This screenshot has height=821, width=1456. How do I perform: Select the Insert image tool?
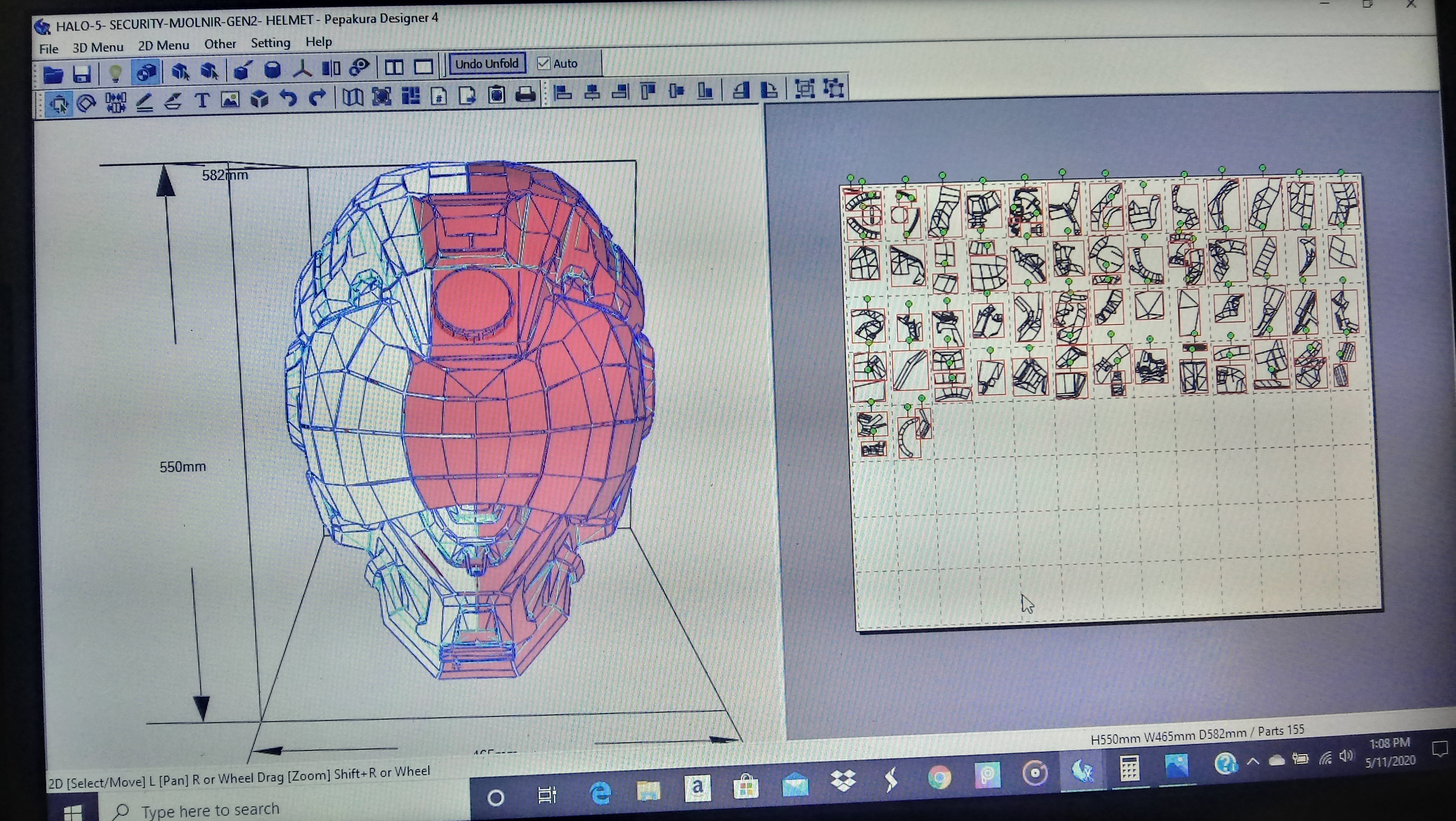pyautogui.click(x=230, y=101)
